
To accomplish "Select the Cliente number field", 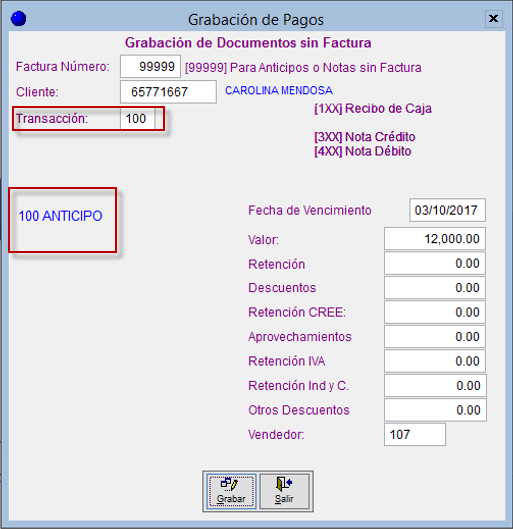I will 168,91.
